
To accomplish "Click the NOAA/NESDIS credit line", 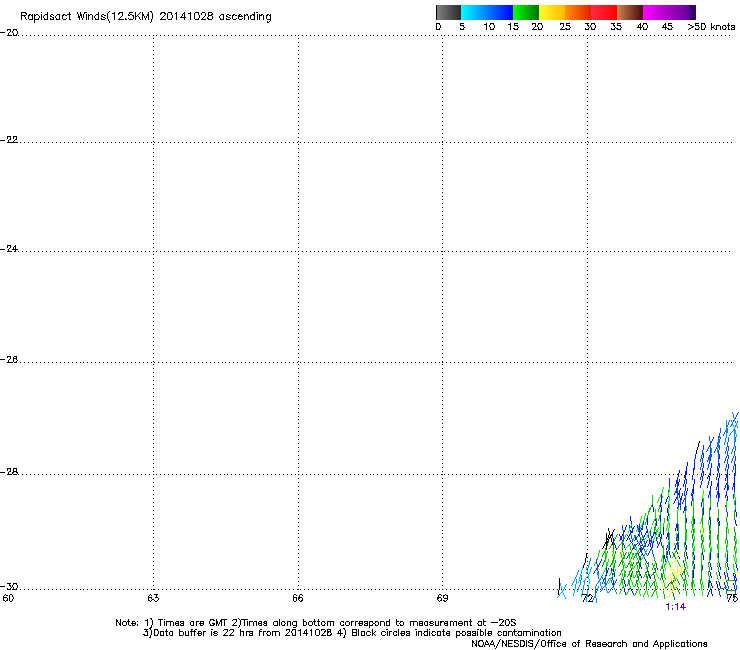I will [x=589, y=644].
